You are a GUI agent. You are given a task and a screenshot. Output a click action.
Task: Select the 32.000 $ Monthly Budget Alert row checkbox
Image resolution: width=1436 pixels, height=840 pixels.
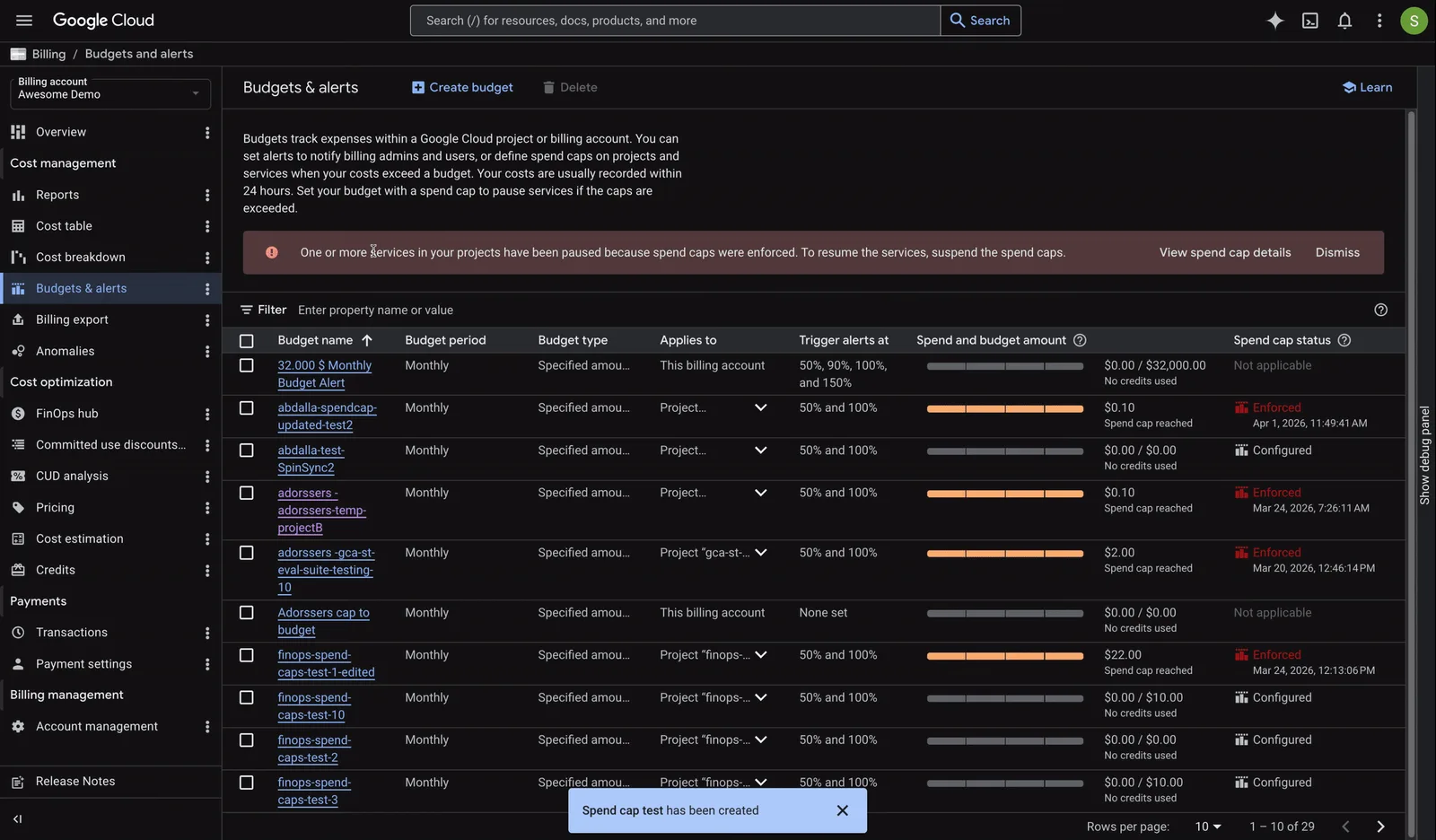(247, 365)
